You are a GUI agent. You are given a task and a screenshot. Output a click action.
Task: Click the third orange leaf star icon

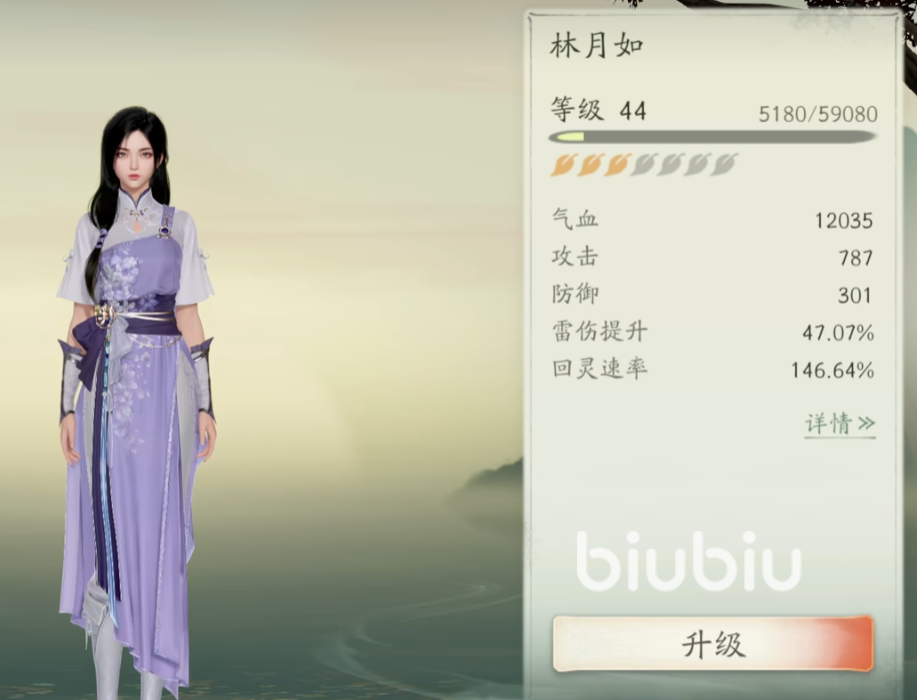(x=617, y=165)
